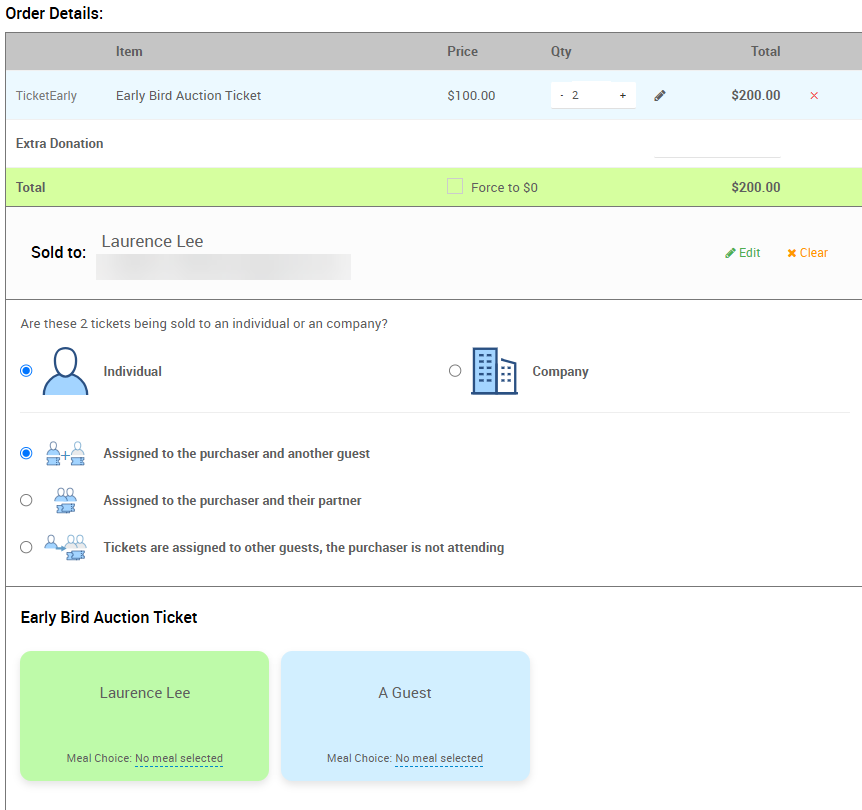This screenshot has height=810, width=862.
Task: Open meal choice for Laurence Lee
Action: (179, 758)
